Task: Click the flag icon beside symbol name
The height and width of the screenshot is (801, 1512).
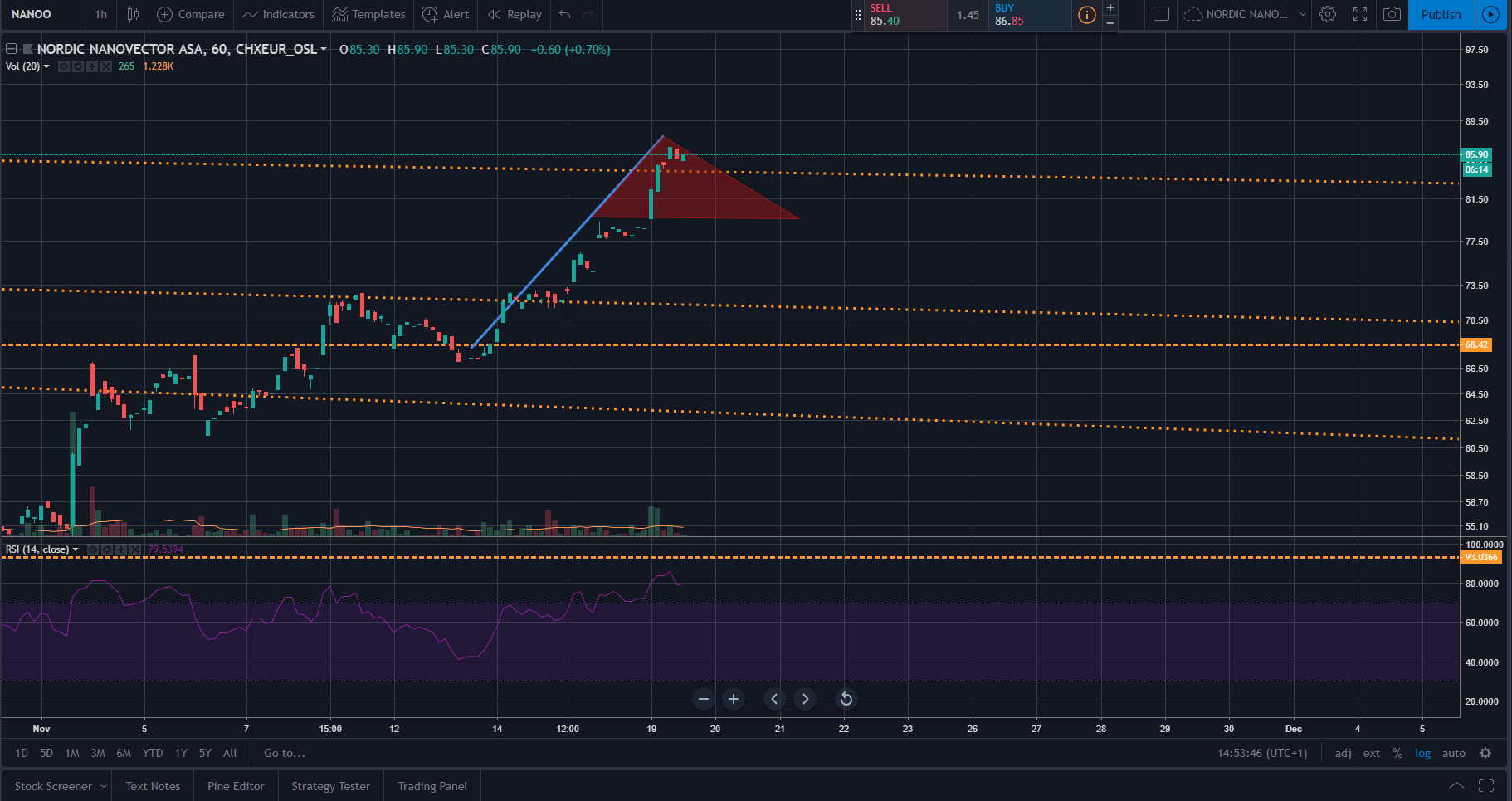Action: pos(28,49)
